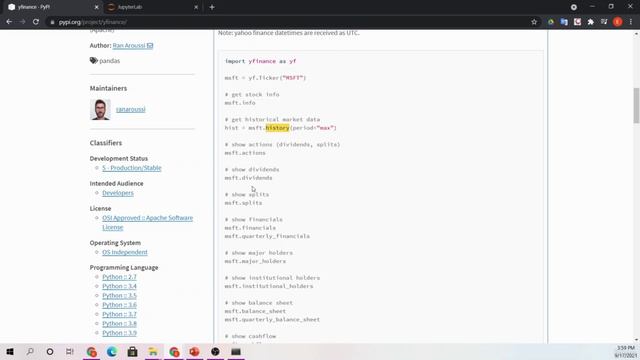Reload the PyPI page

click(x=36, y=22)
